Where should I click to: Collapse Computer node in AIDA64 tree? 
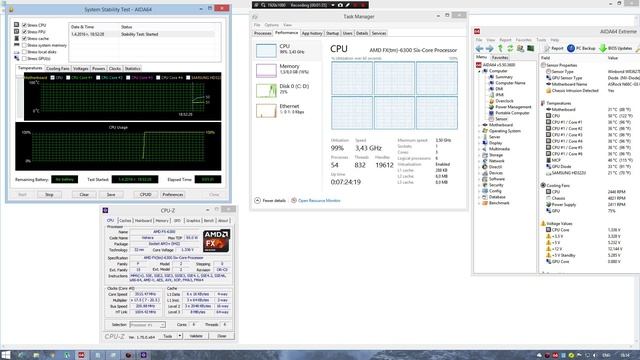pos(480,71)
